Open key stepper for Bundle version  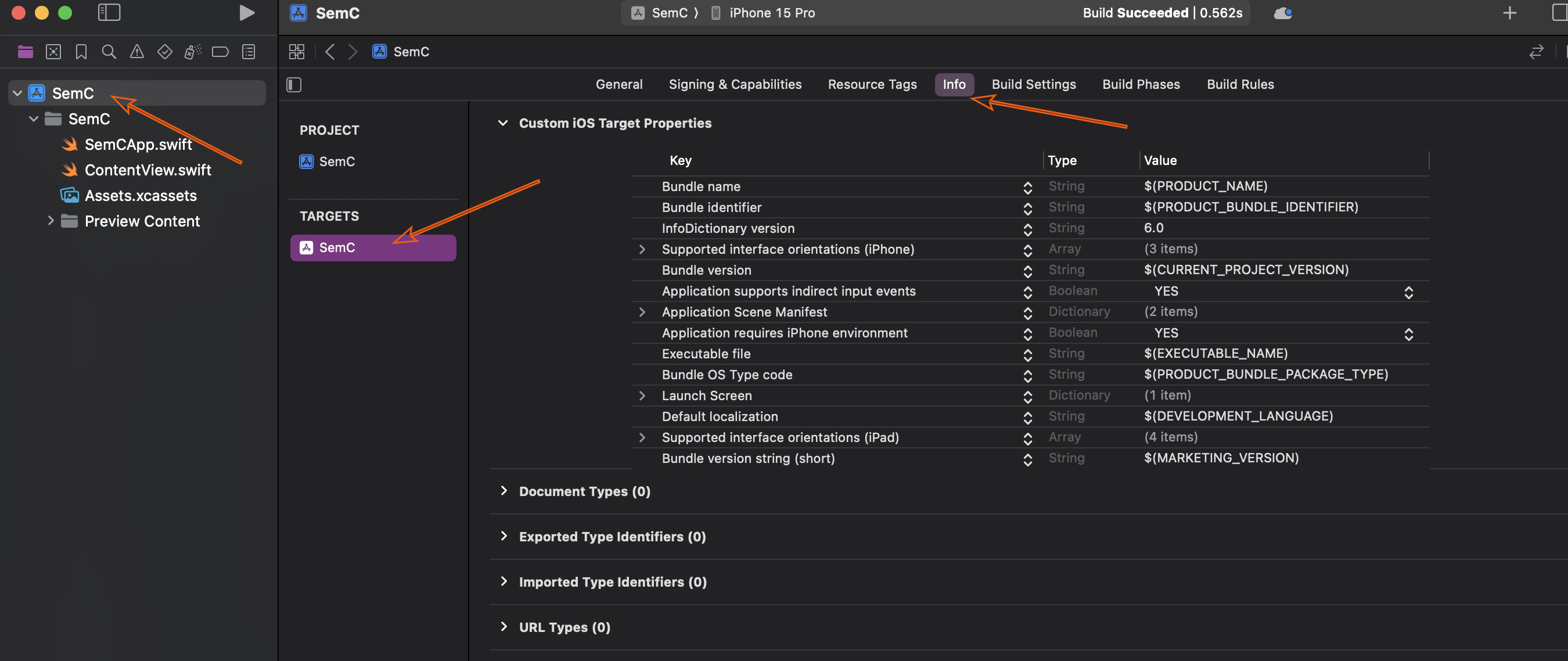point(1027,271)
